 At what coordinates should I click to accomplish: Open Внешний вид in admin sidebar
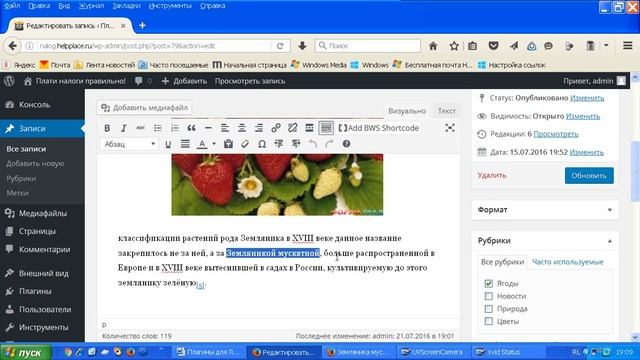click(42, 273)
